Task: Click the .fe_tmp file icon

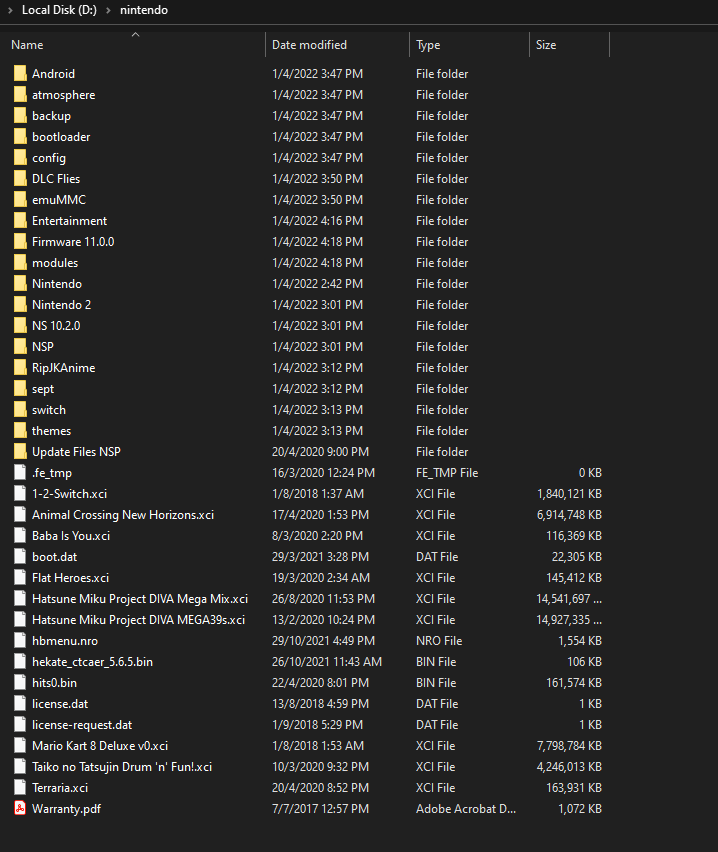Action: click(20, 473)
